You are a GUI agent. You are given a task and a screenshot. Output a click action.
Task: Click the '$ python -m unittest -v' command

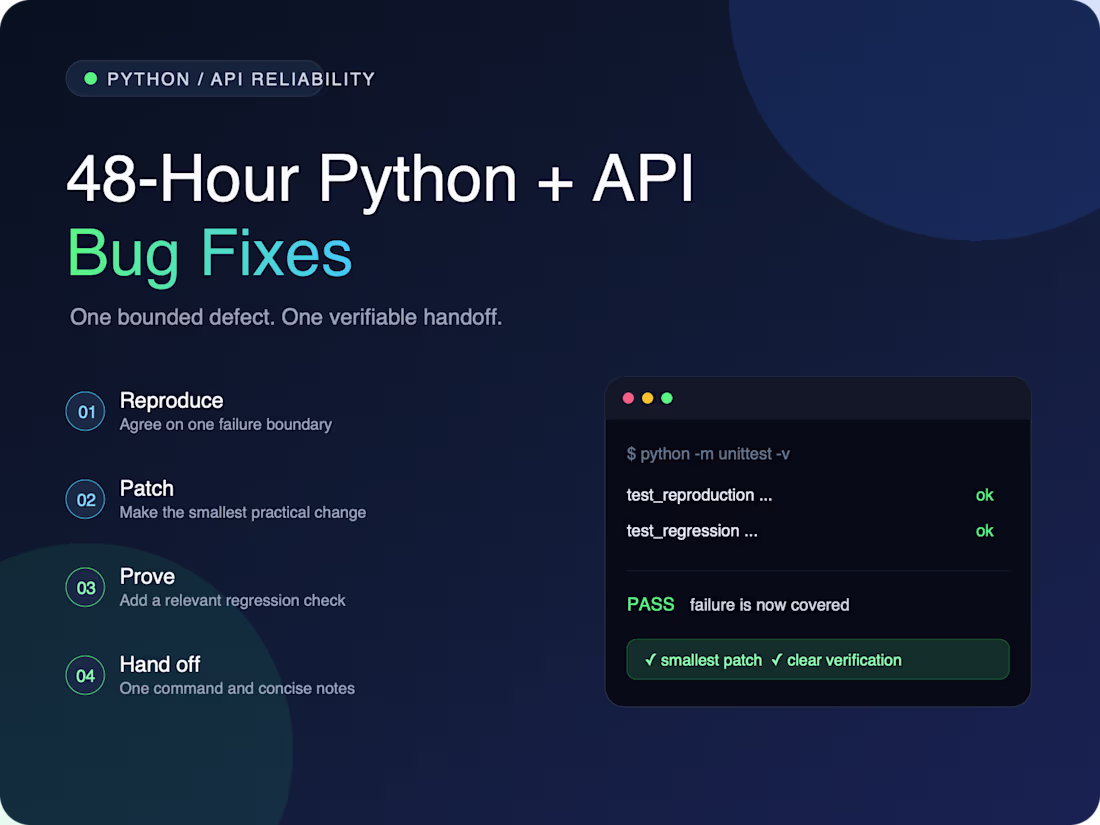coord(709,454)
